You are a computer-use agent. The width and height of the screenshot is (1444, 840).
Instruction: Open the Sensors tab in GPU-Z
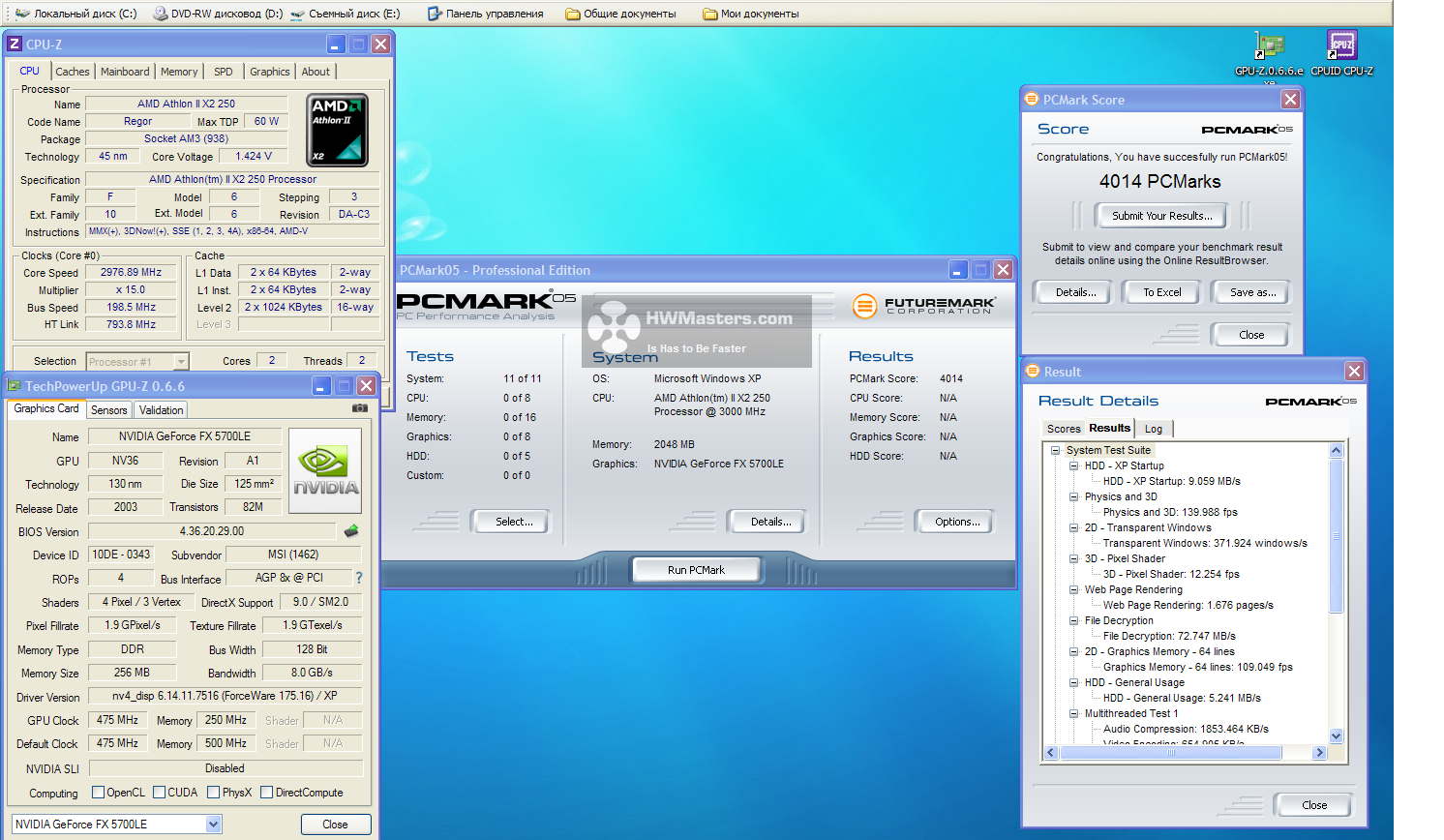[x=108, y=410]
